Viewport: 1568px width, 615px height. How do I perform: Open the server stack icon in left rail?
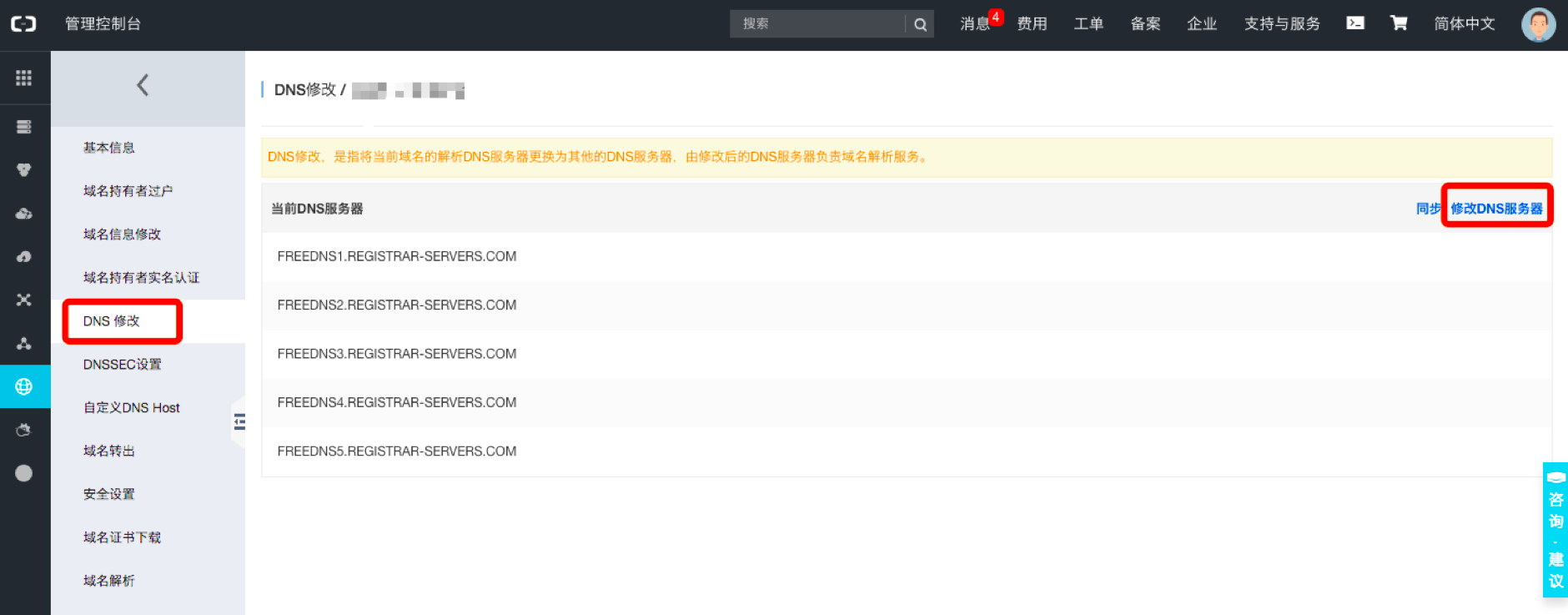pyautogui.click(x=23, y=127)
